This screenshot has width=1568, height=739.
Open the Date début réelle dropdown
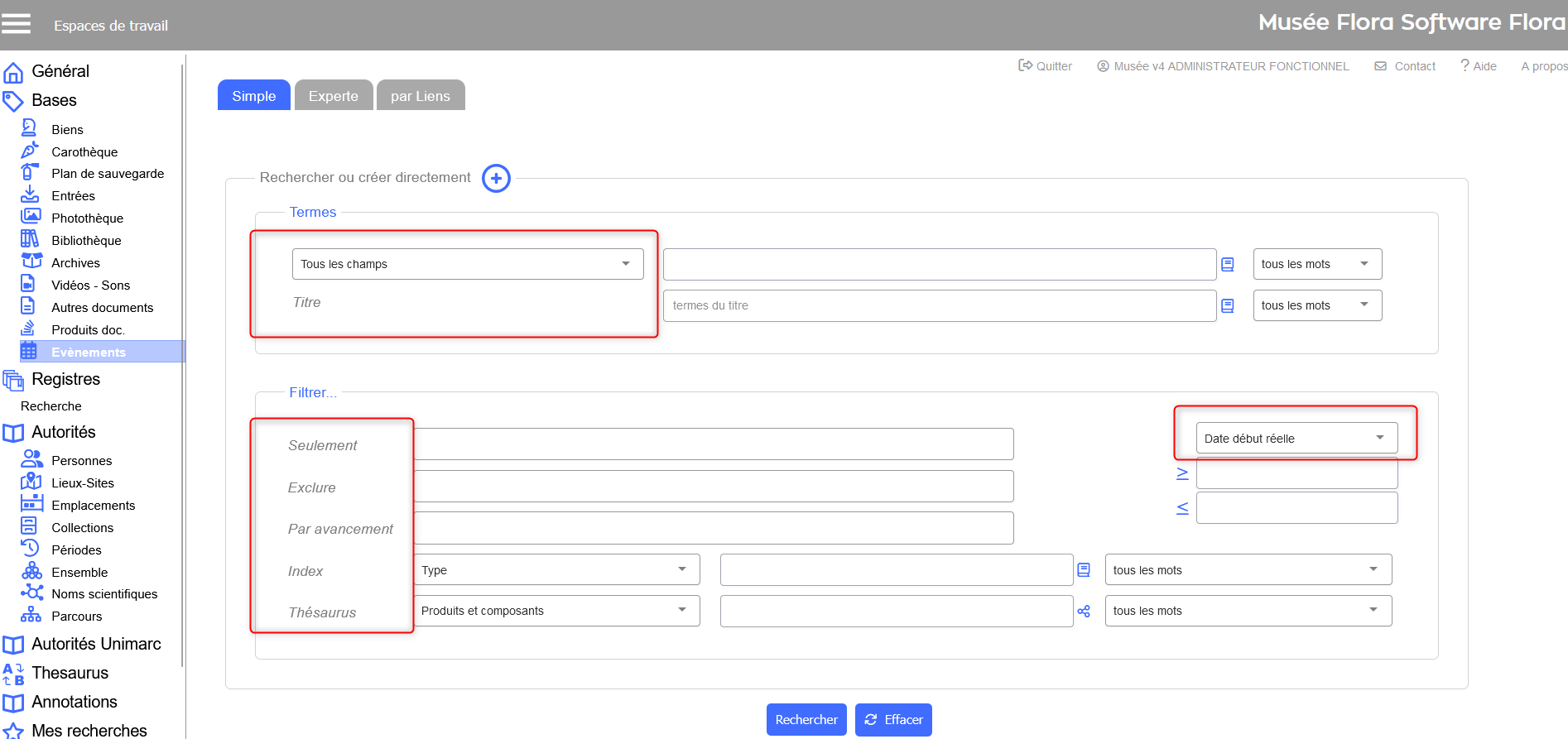click(x=1296, y=438)
